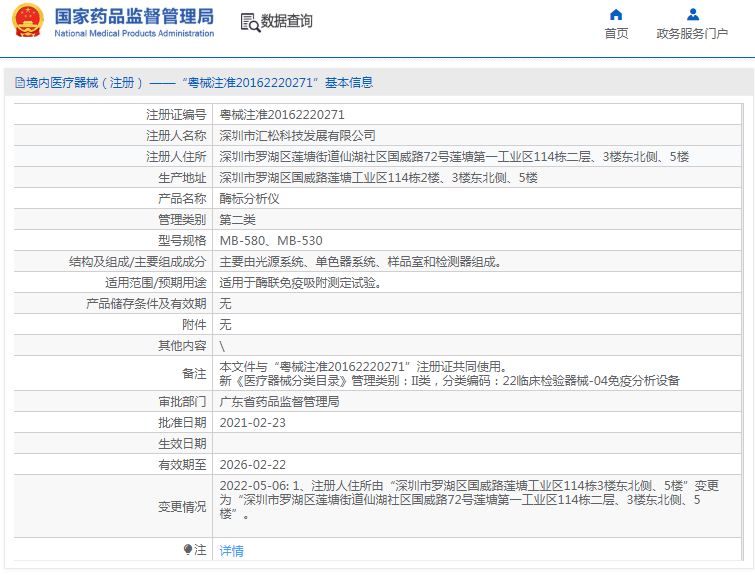This screenshot has width=755, height=575.
Task: Click the 备注 remarks text
Action: click(449, 374)
